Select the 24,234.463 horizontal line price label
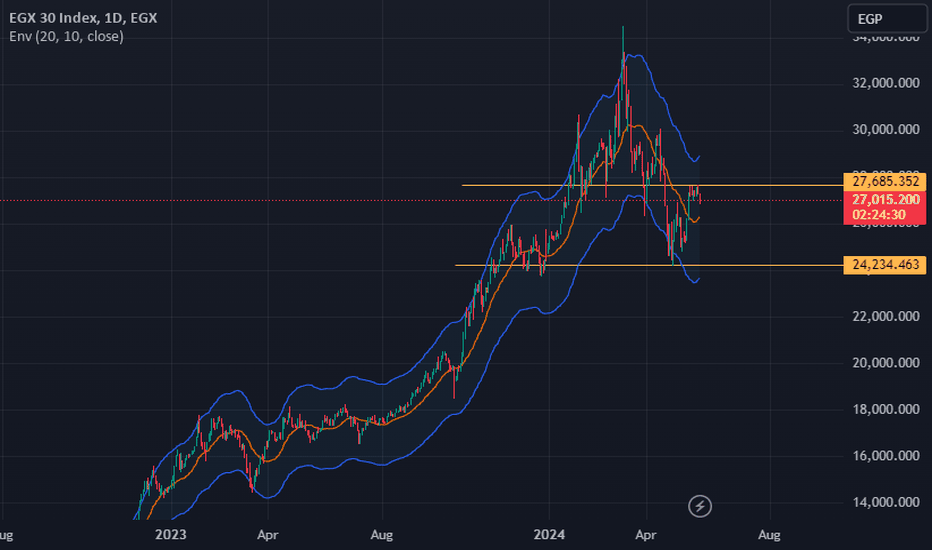Image resolution: width=932 pixels, height=550 pixels. [884, 265]
